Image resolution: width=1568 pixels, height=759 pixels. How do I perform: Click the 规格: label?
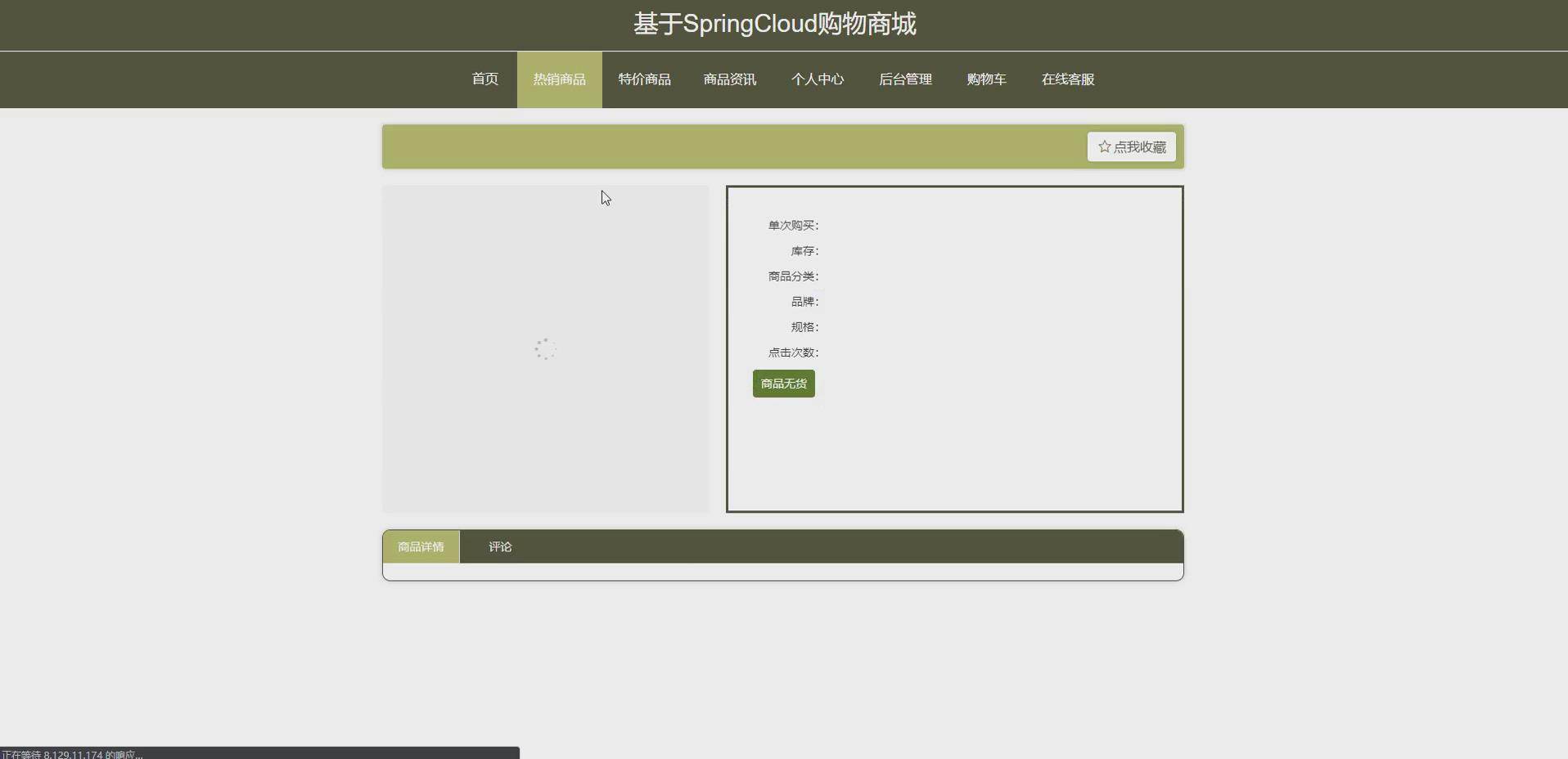[804, 327]
